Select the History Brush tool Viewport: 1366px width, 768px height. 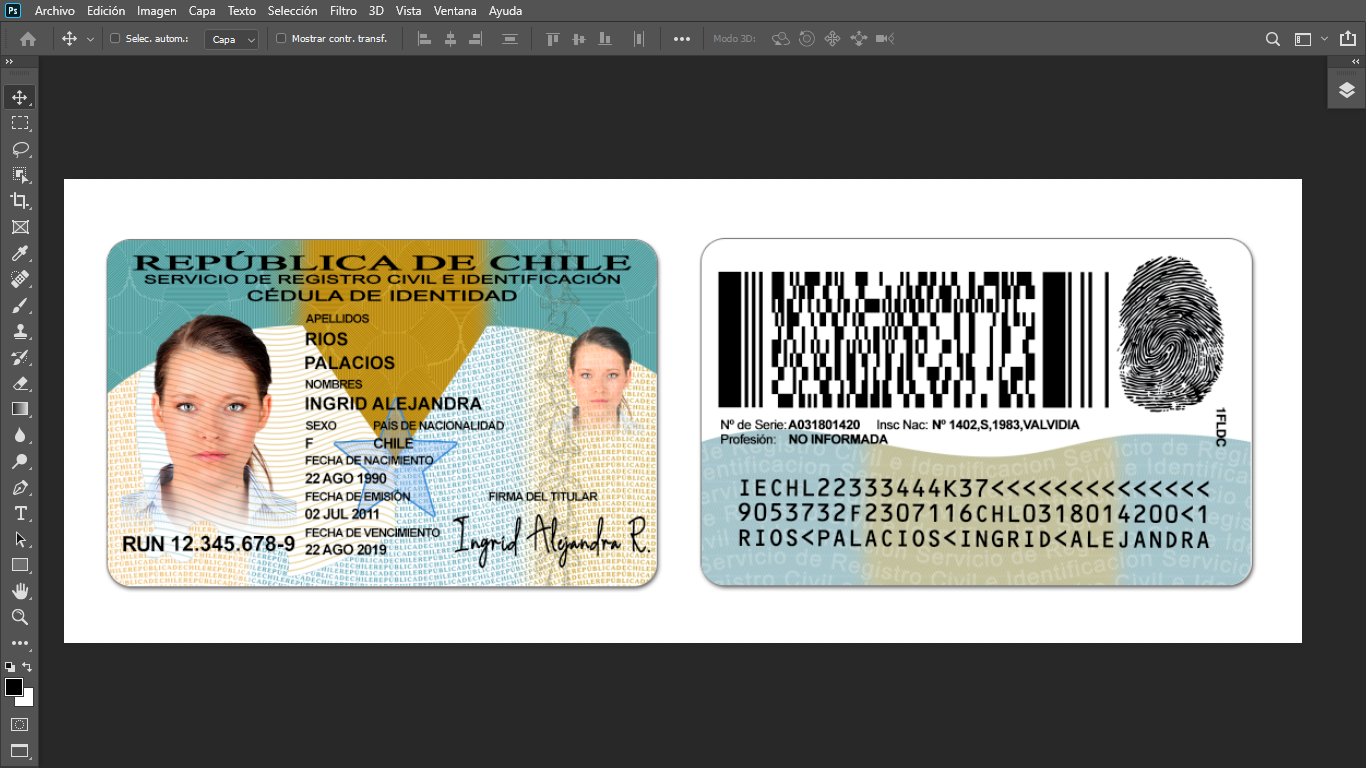coord(20,357)
